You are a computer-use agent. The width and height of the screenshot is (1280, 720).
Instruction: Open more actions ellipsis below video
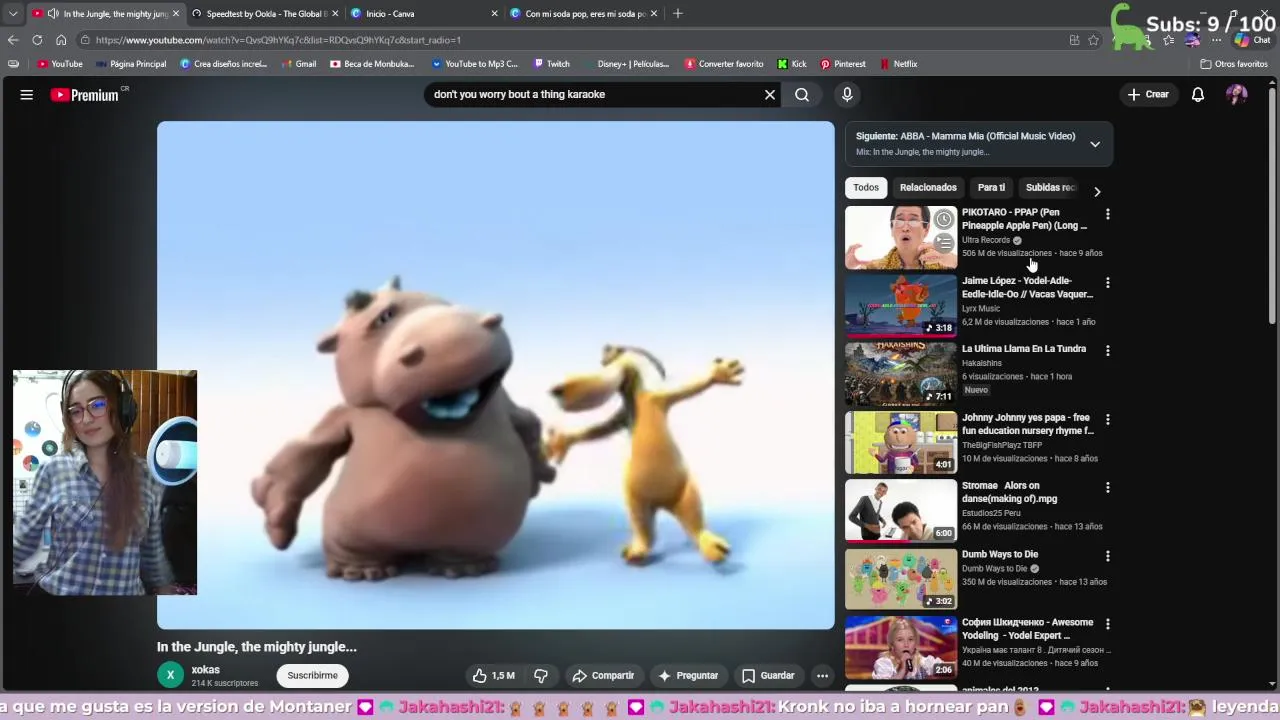822,675
